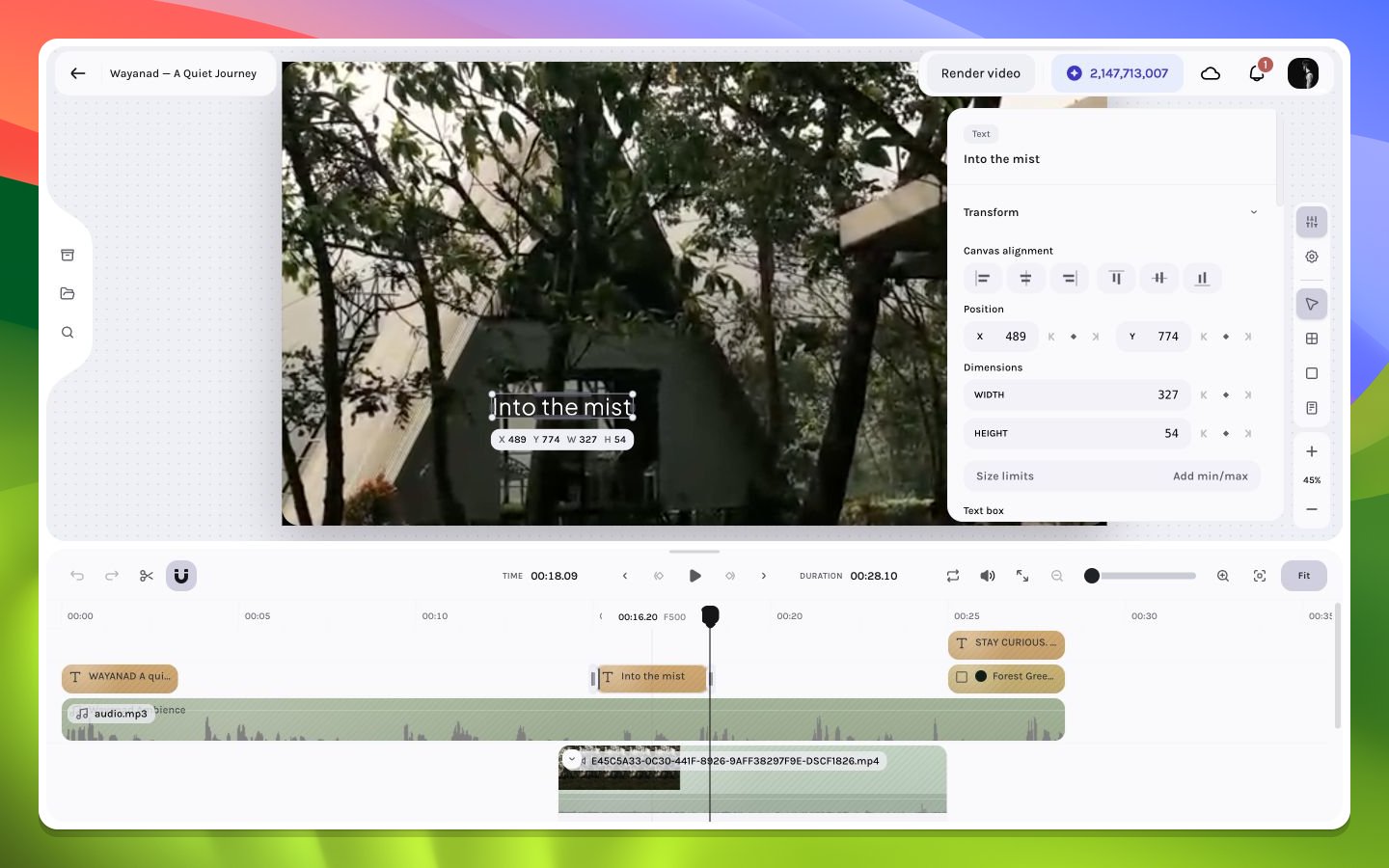Jump to previous X position keyframe

tap(1051, 337)
